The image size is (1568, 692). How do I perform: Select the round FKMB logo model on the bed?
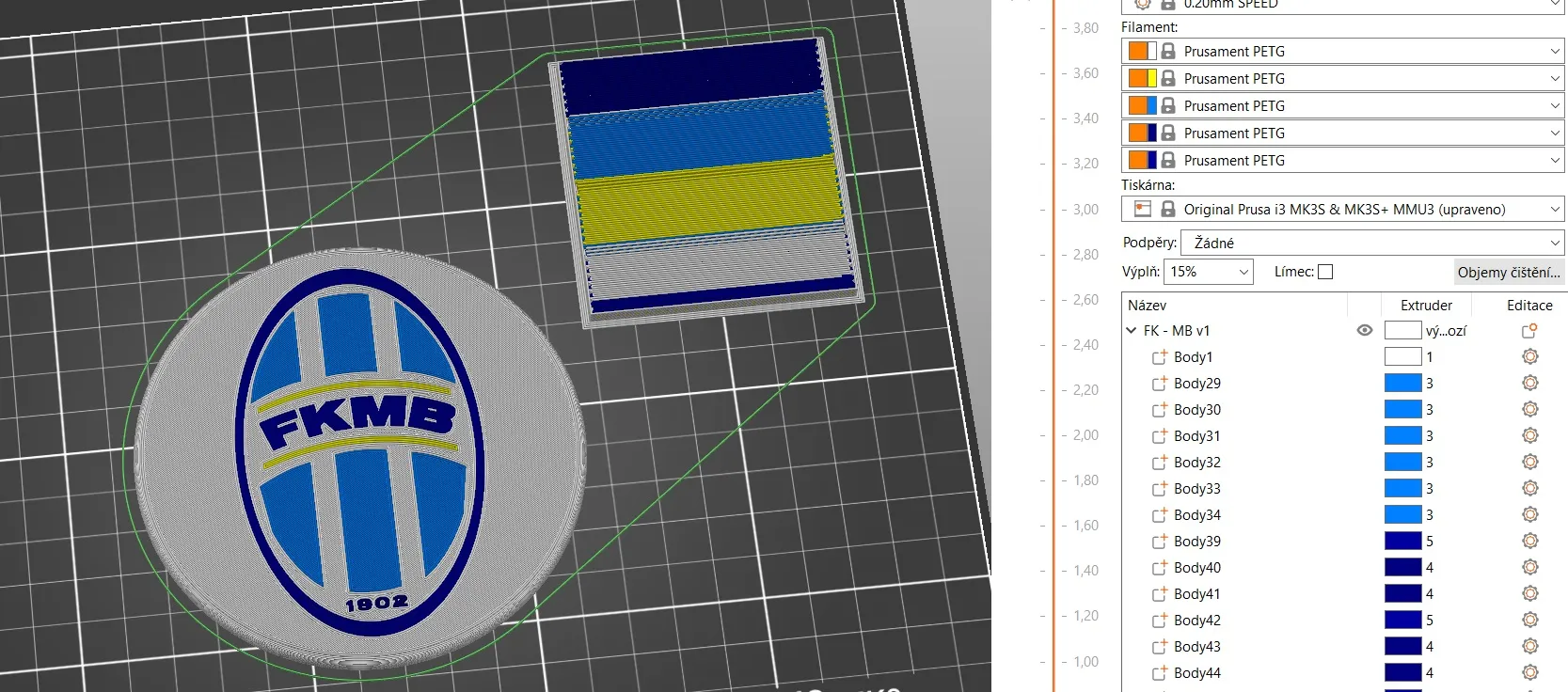point(362,461)
